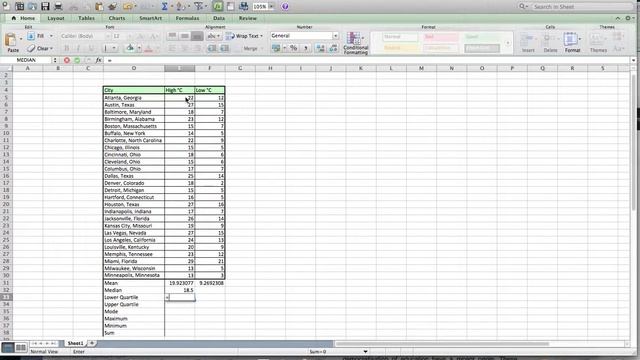Expand the cell styles gallery arrow
The height and width of the screenshot is (360, 640).
(508, 42)
